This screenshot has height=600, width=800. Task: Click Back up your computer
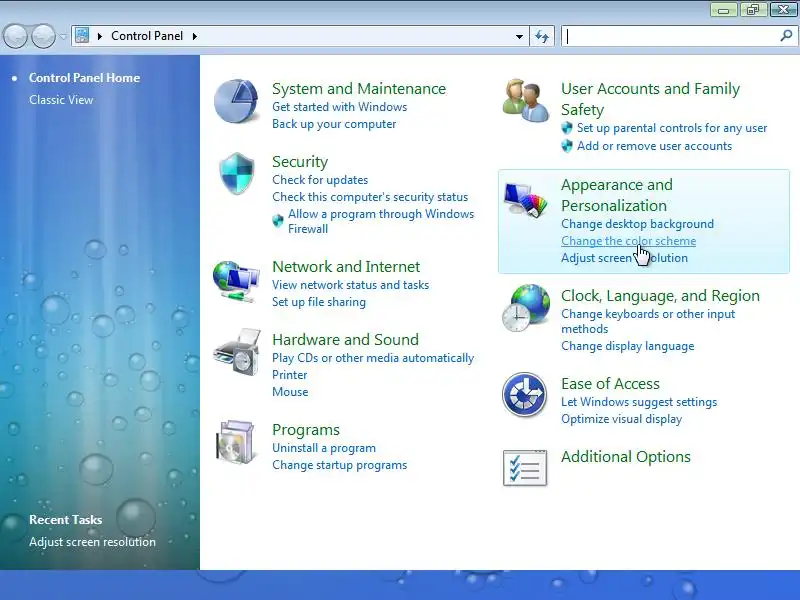pos(334,124)
